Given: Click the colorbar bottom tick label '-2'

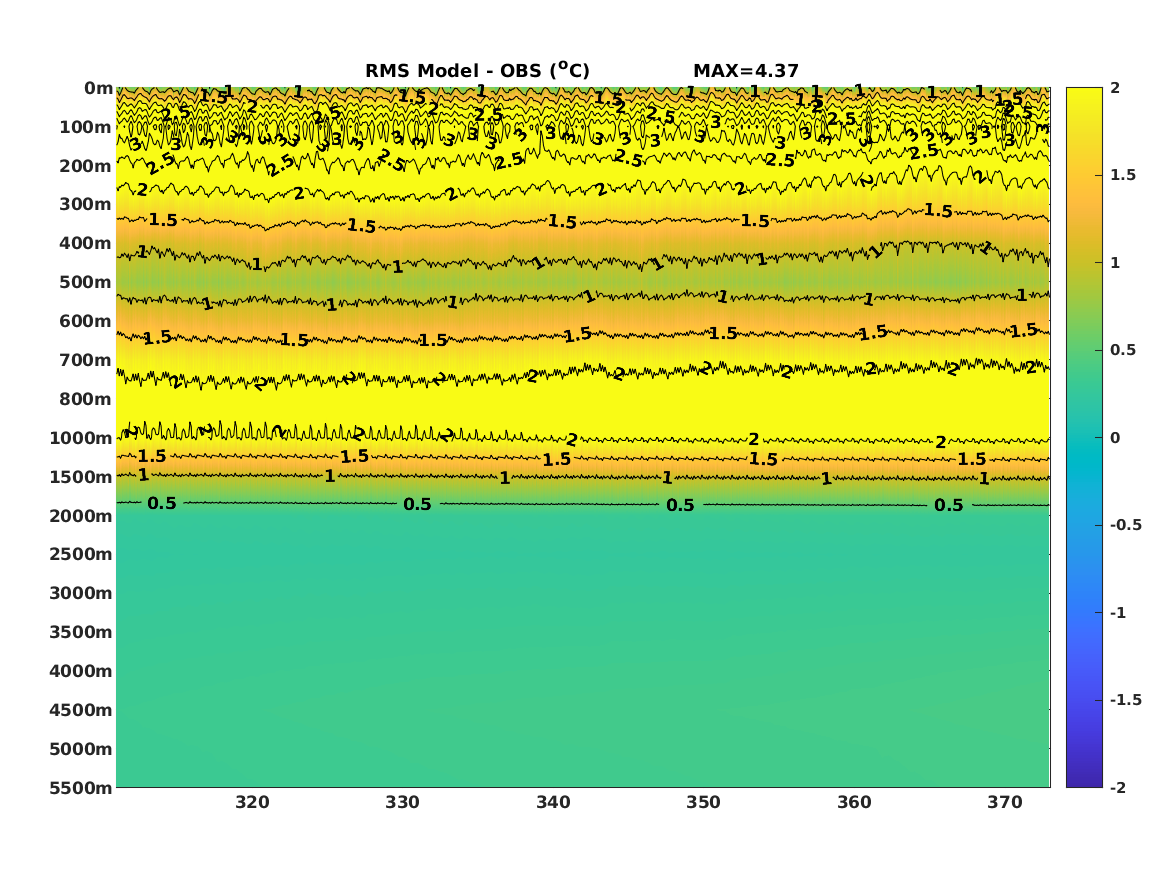Looking at the screenshot, I should point(1118,787).
